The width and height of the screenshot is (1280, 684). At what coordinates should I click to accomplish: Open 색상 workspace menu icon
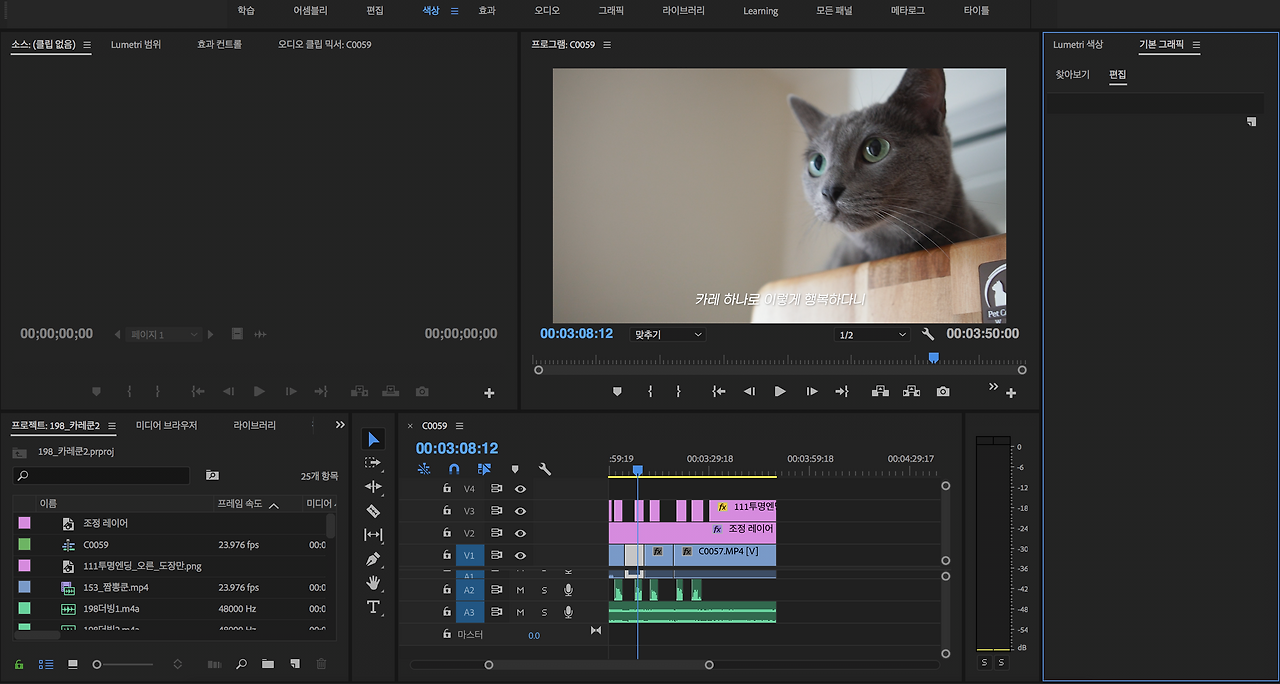pyautogui.click(x=454, y=10)
